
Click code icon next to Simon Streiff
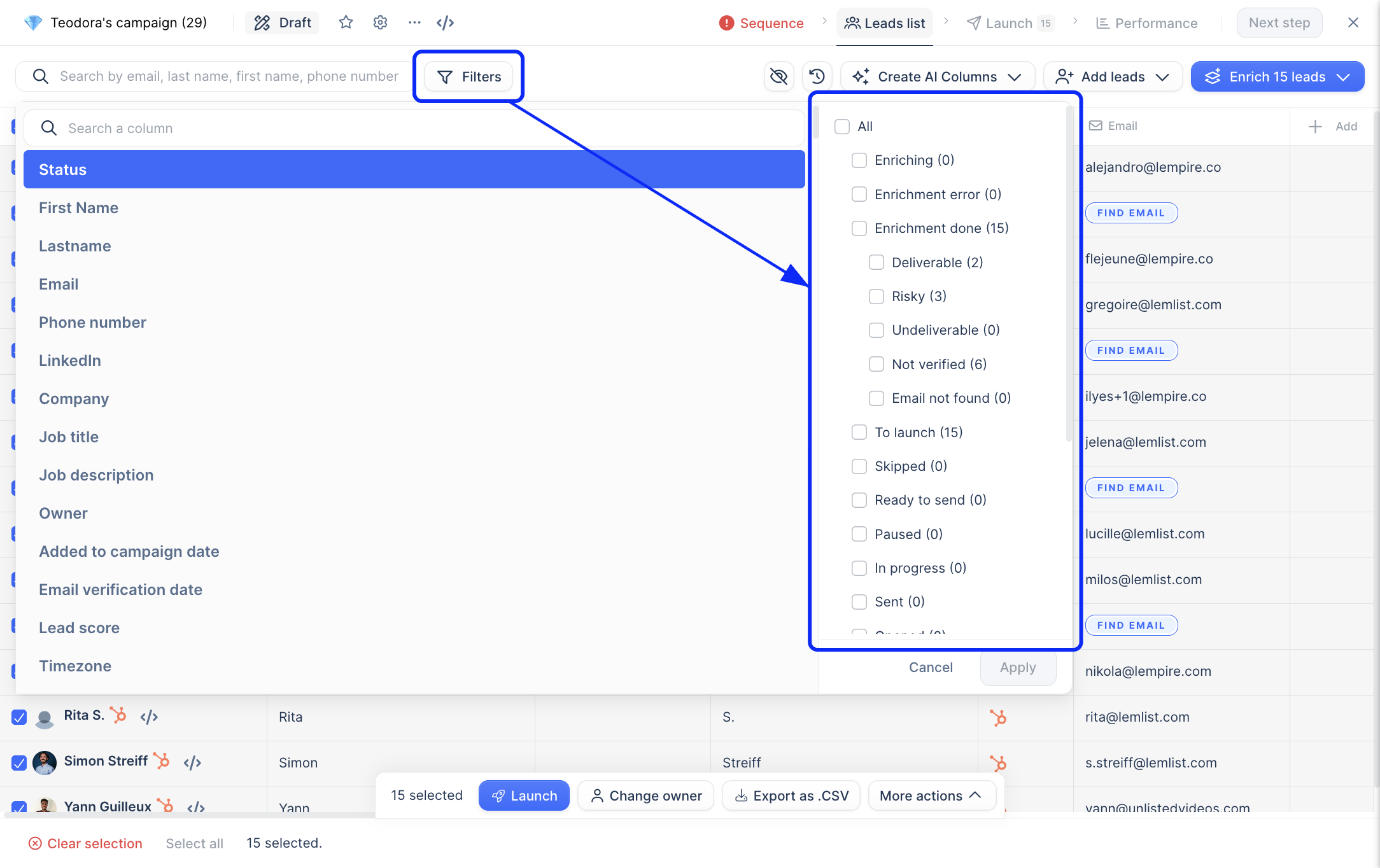(x=192, y=762)
